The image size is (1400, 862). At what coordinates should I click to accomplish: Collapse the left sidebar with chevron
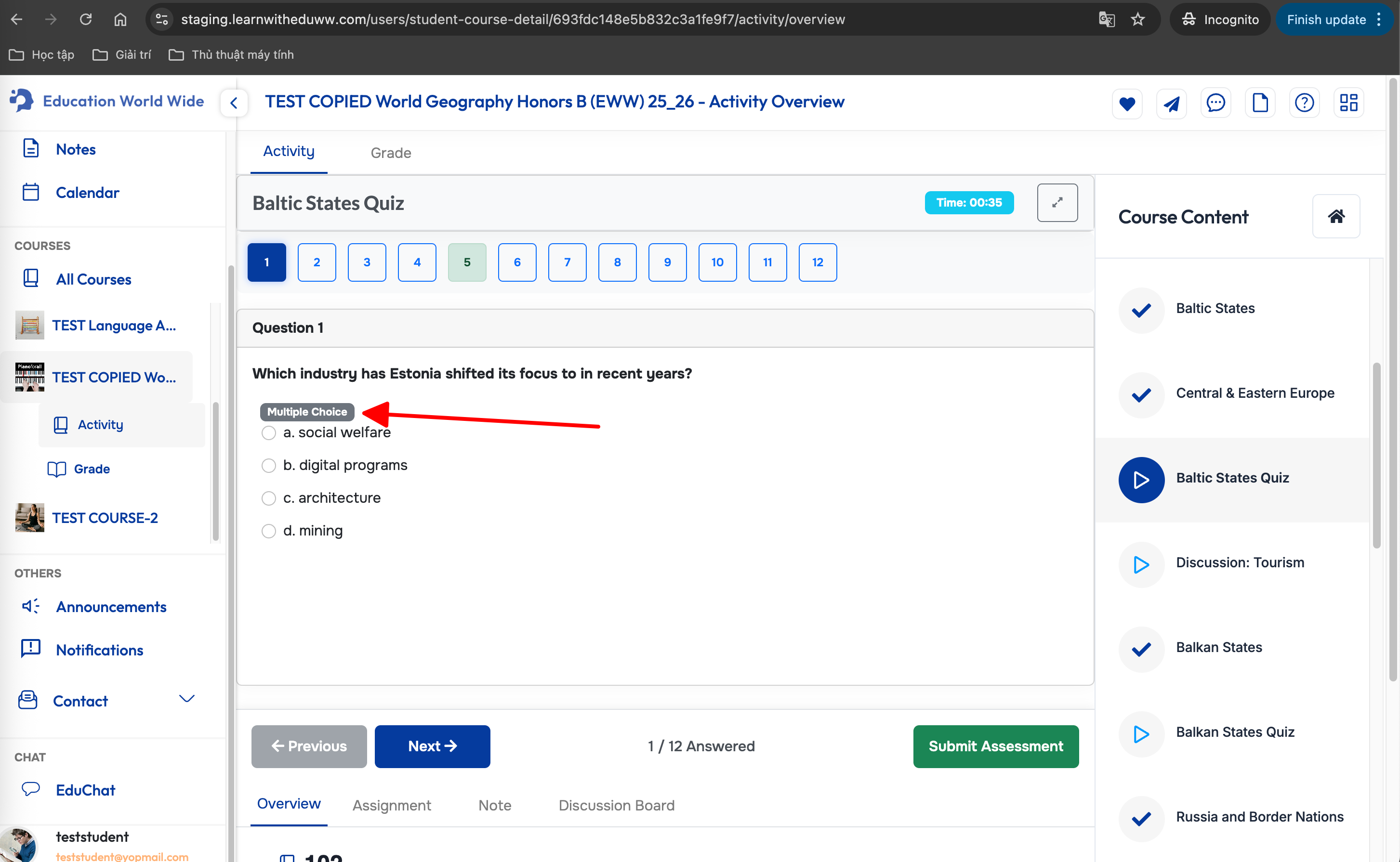coord(234,103)
